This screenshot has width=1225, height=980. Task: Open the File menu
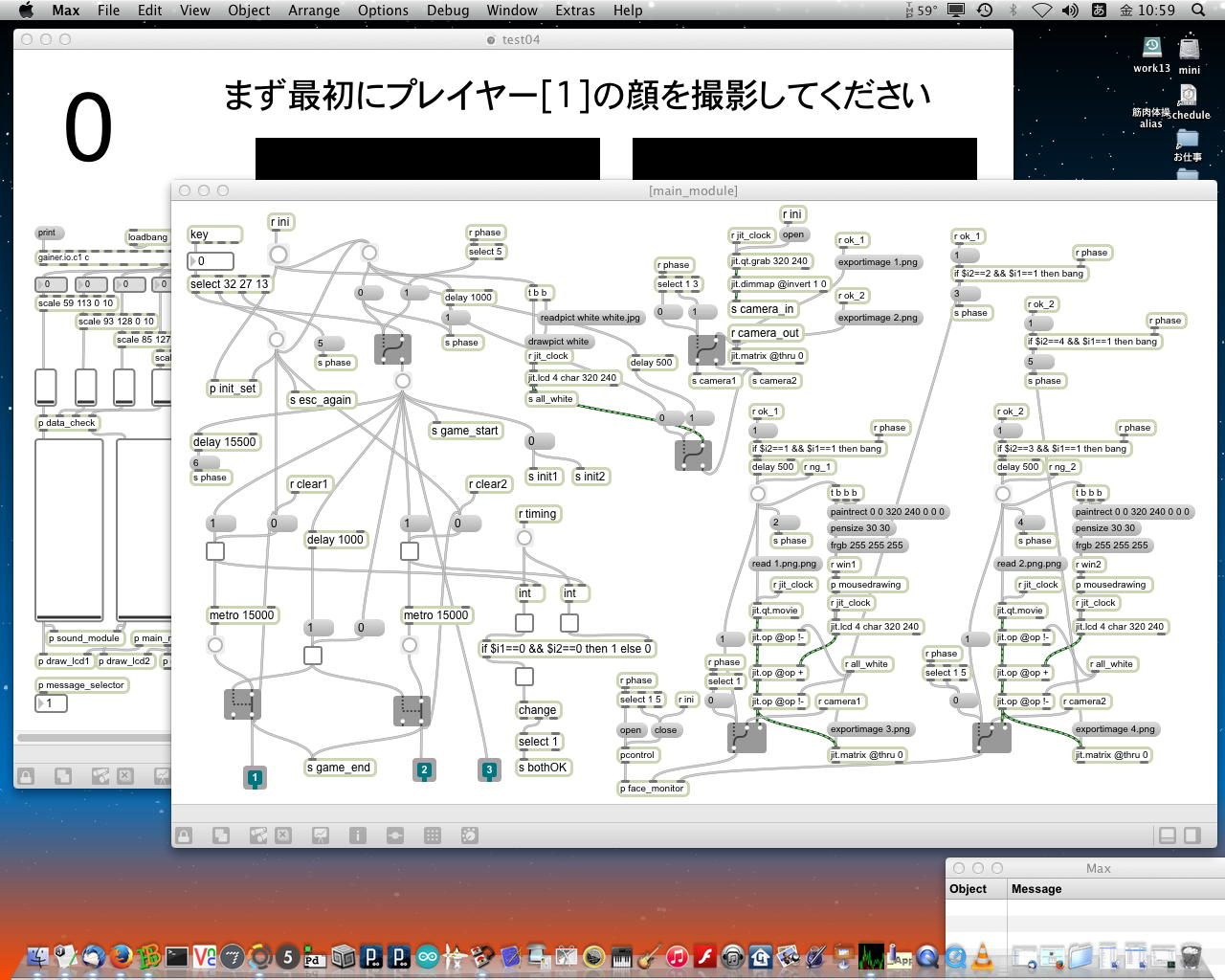click(108, 10)
